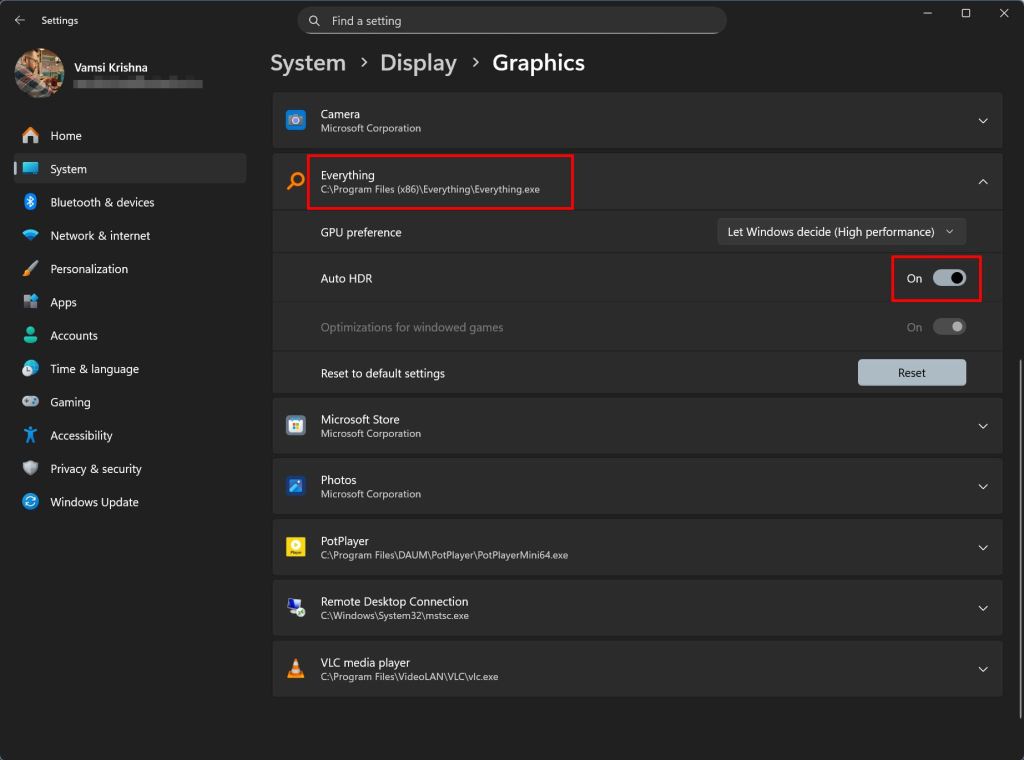Navigate to Display in the breadcrumb
The height and width of the screenshot is (760, 1024).
418,63
